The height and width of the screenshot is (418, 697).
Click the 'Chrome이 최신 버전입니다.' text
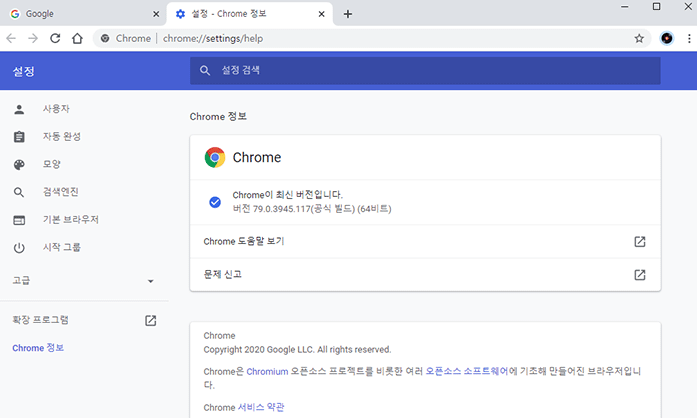[288, 195]
